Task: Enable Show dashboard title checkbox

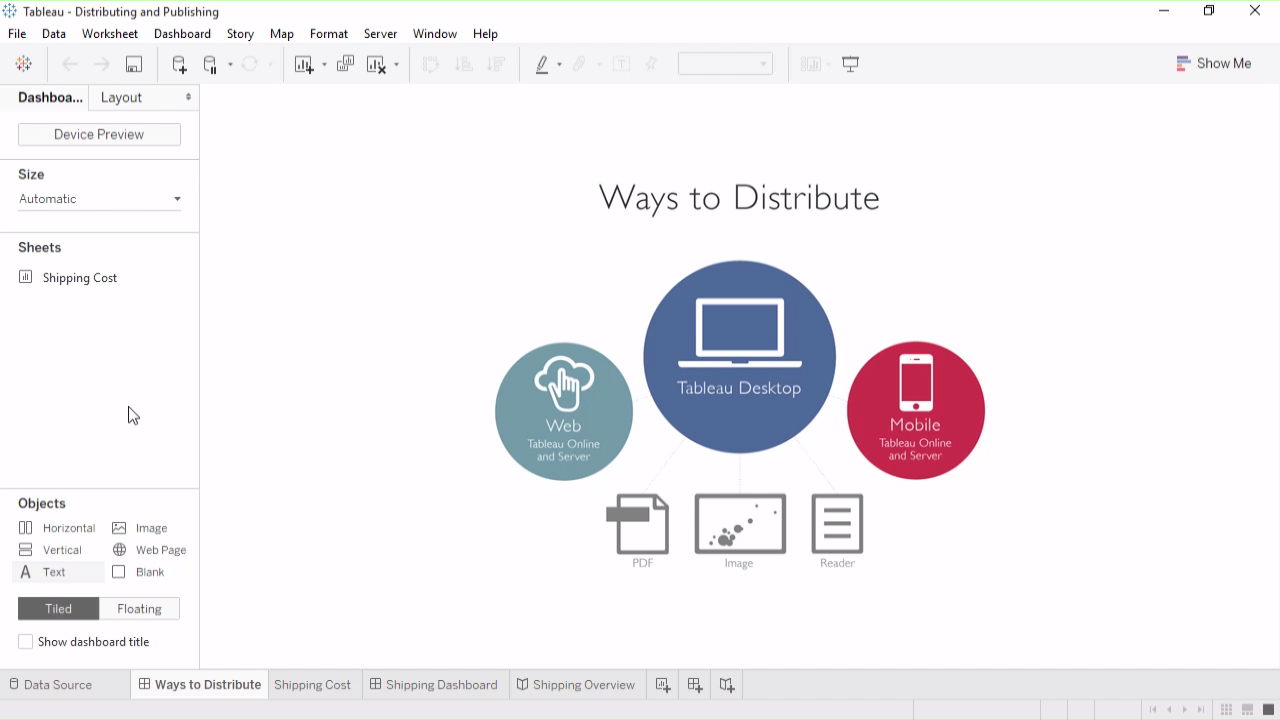Action: 26,642
